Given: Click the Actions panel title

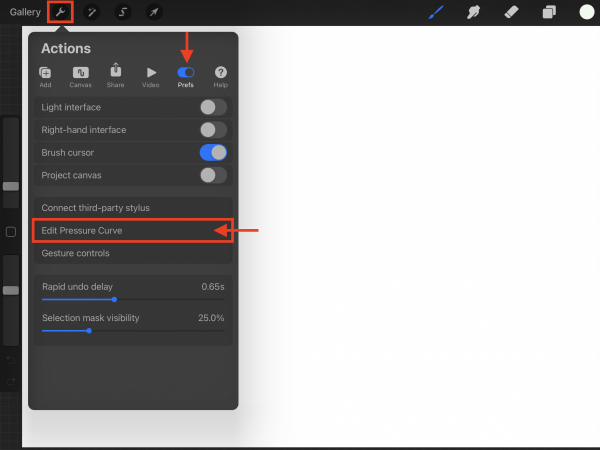Looking at the screenshot, I should [66, 49].
